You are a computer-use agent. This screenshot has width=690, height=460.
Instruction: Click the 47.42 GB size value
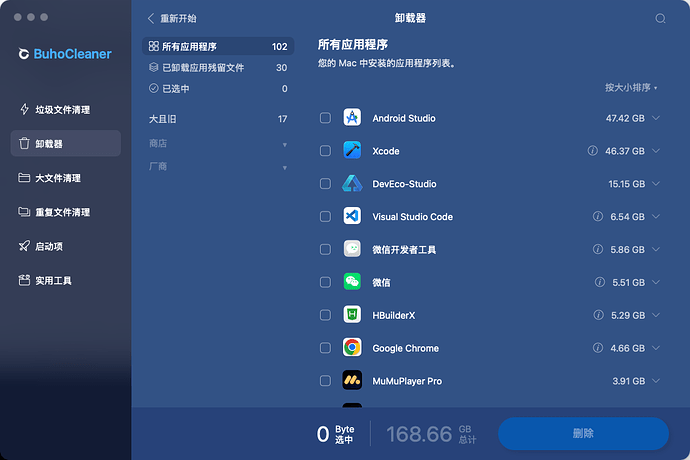[x=625, y=118]
